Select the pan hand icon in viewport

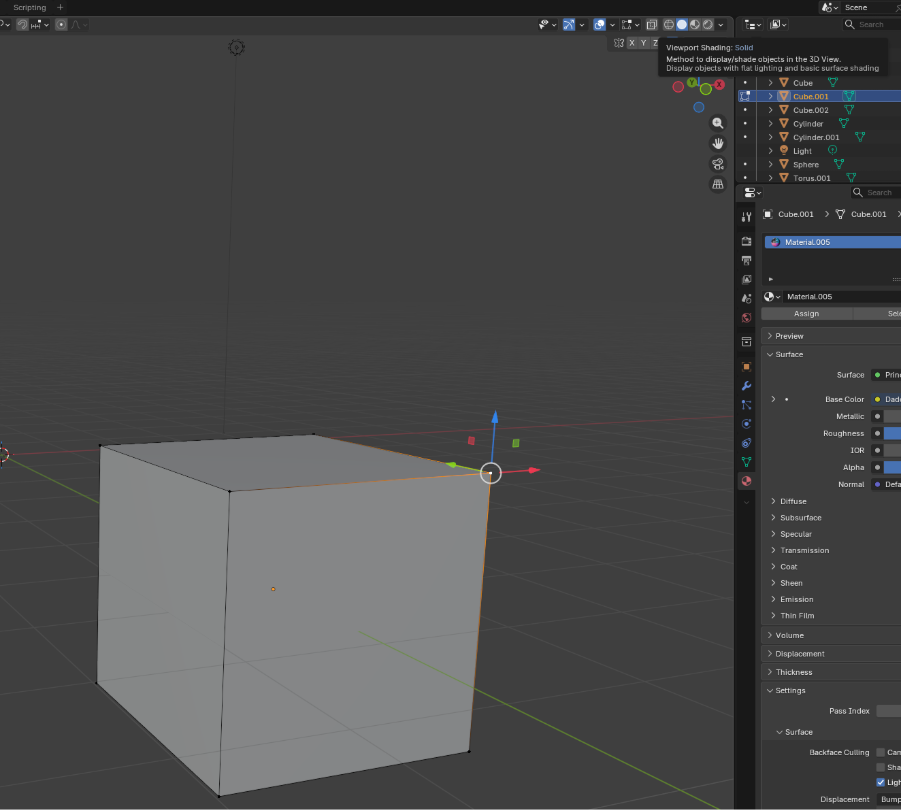[x=718, y=143]
